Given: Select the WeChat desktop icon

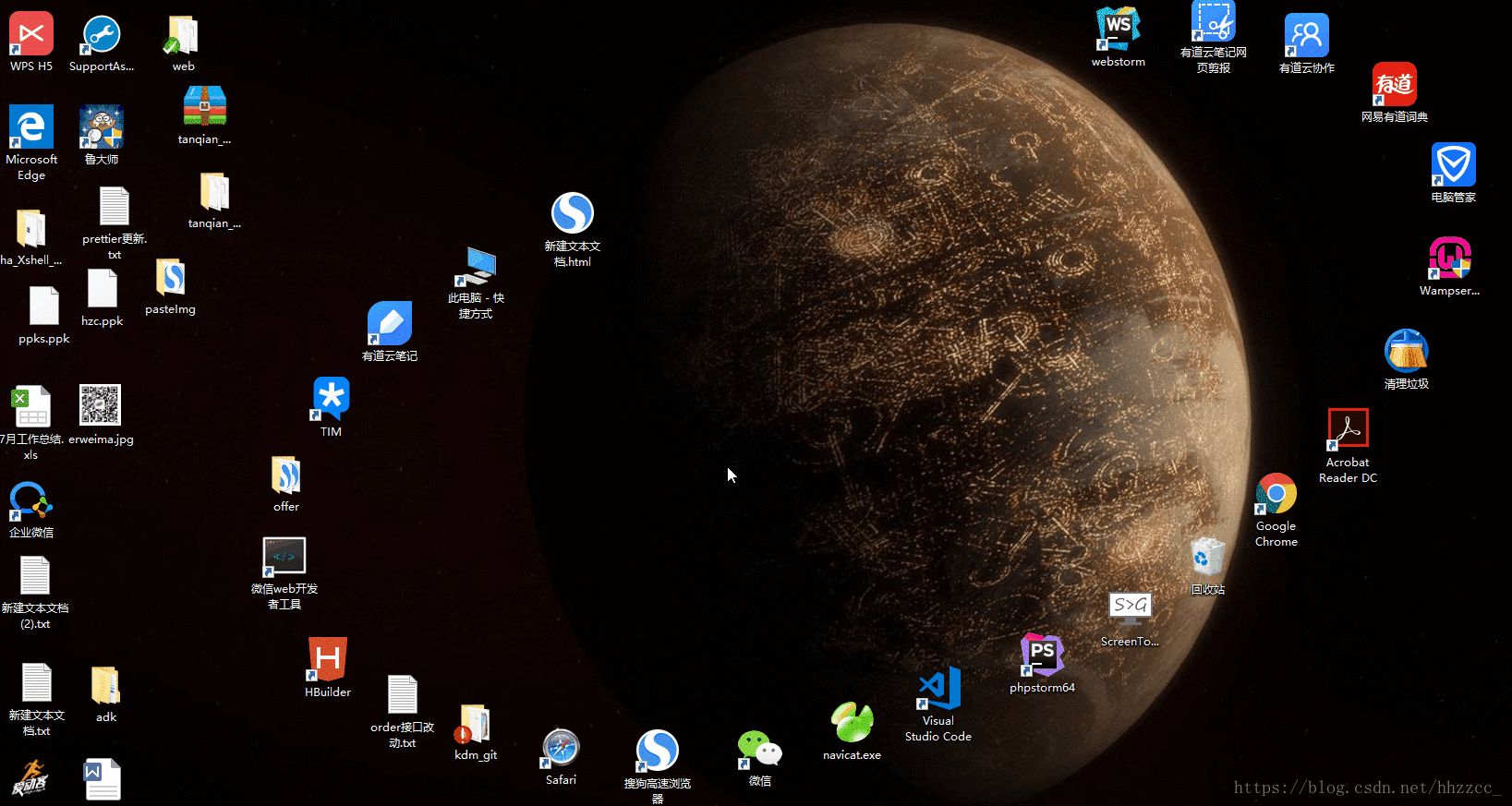Looking at the screenshot, I should pyautogui.click(x=759, y=749).
